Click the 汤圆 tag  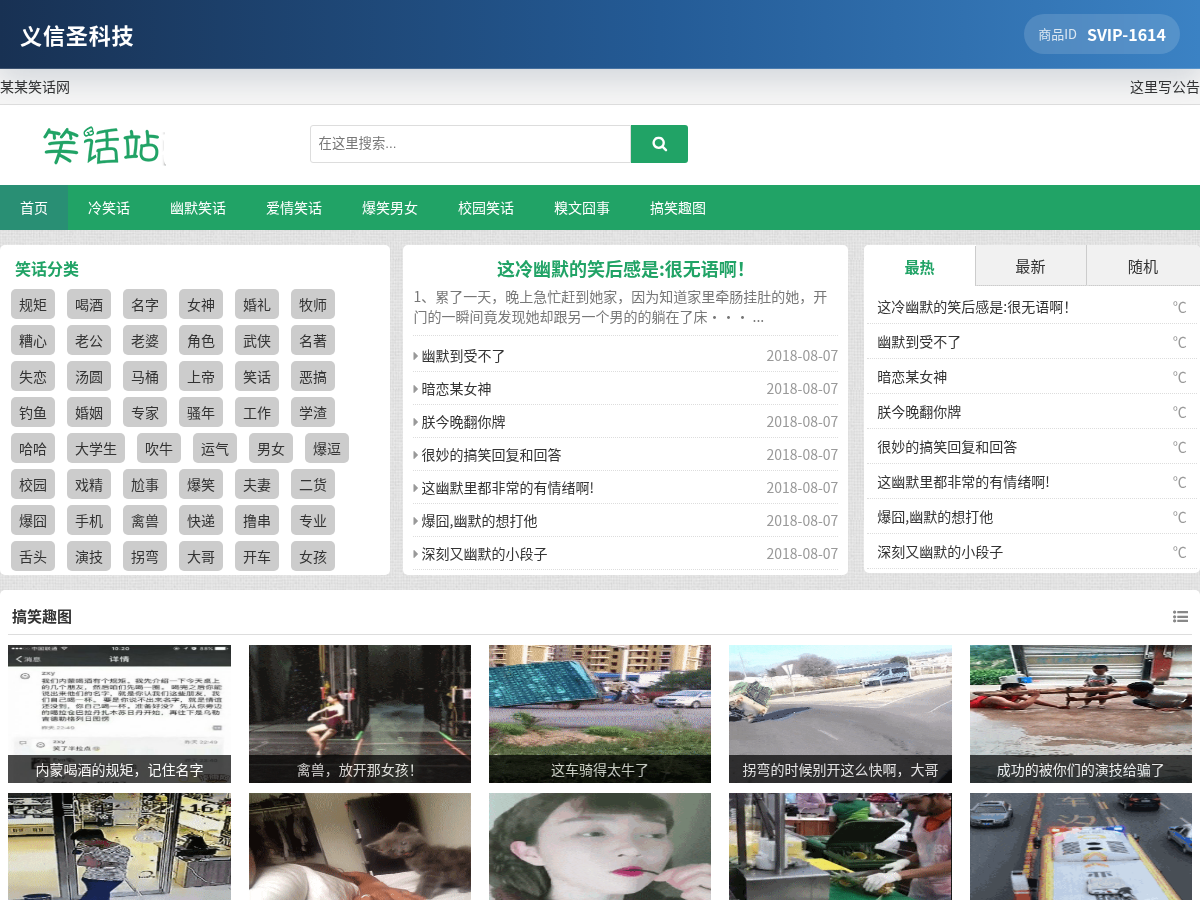point(89,377)
